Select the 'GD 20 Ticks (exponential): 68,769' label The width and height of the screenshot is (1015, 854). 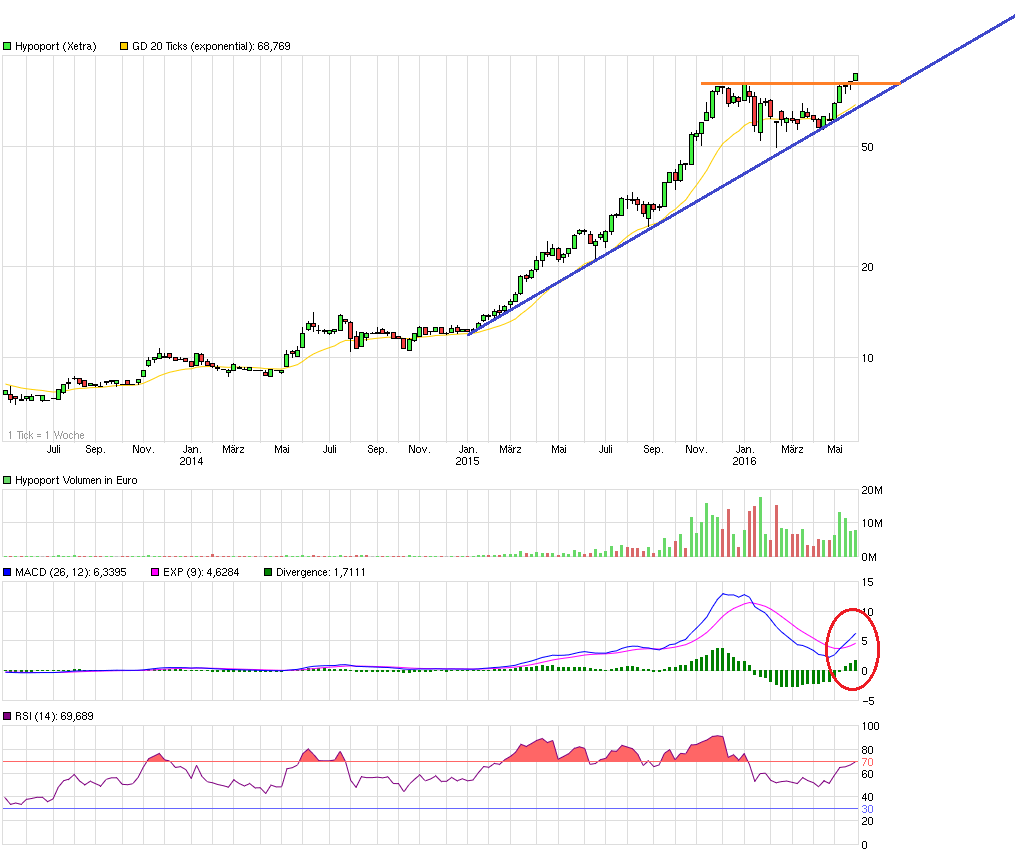(x=211, y=47)
